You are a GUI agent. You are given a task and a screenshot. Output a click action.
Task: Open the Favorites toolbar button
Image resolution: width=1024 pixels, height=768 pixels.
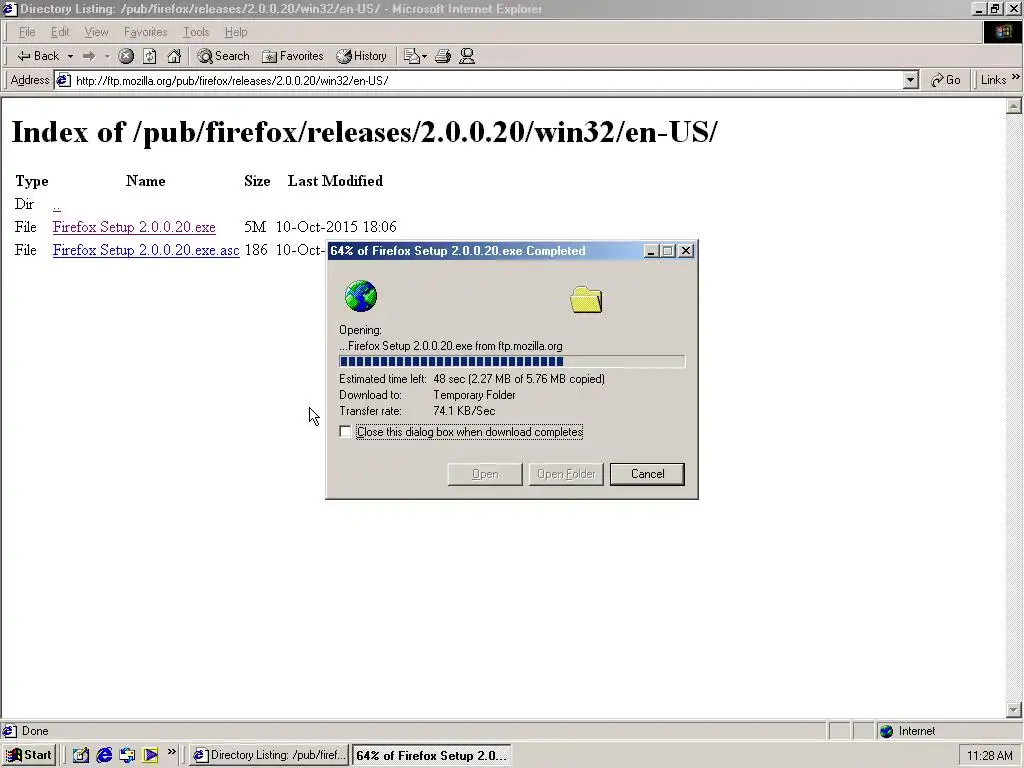pos(293,56)
